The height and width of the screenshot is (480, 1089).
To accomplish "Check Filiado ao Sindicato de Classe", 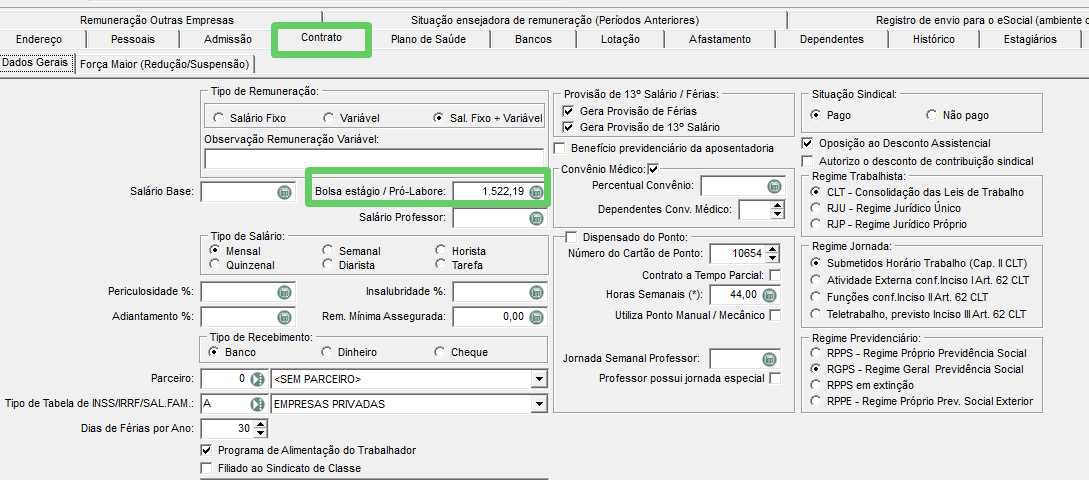I will [206, 467].
